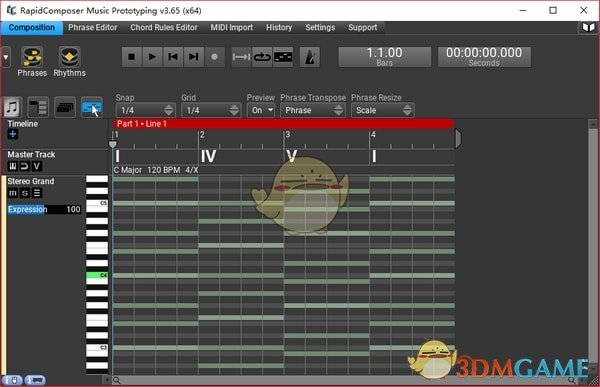
Task: Open the Support tab
Action: (362, 28)
